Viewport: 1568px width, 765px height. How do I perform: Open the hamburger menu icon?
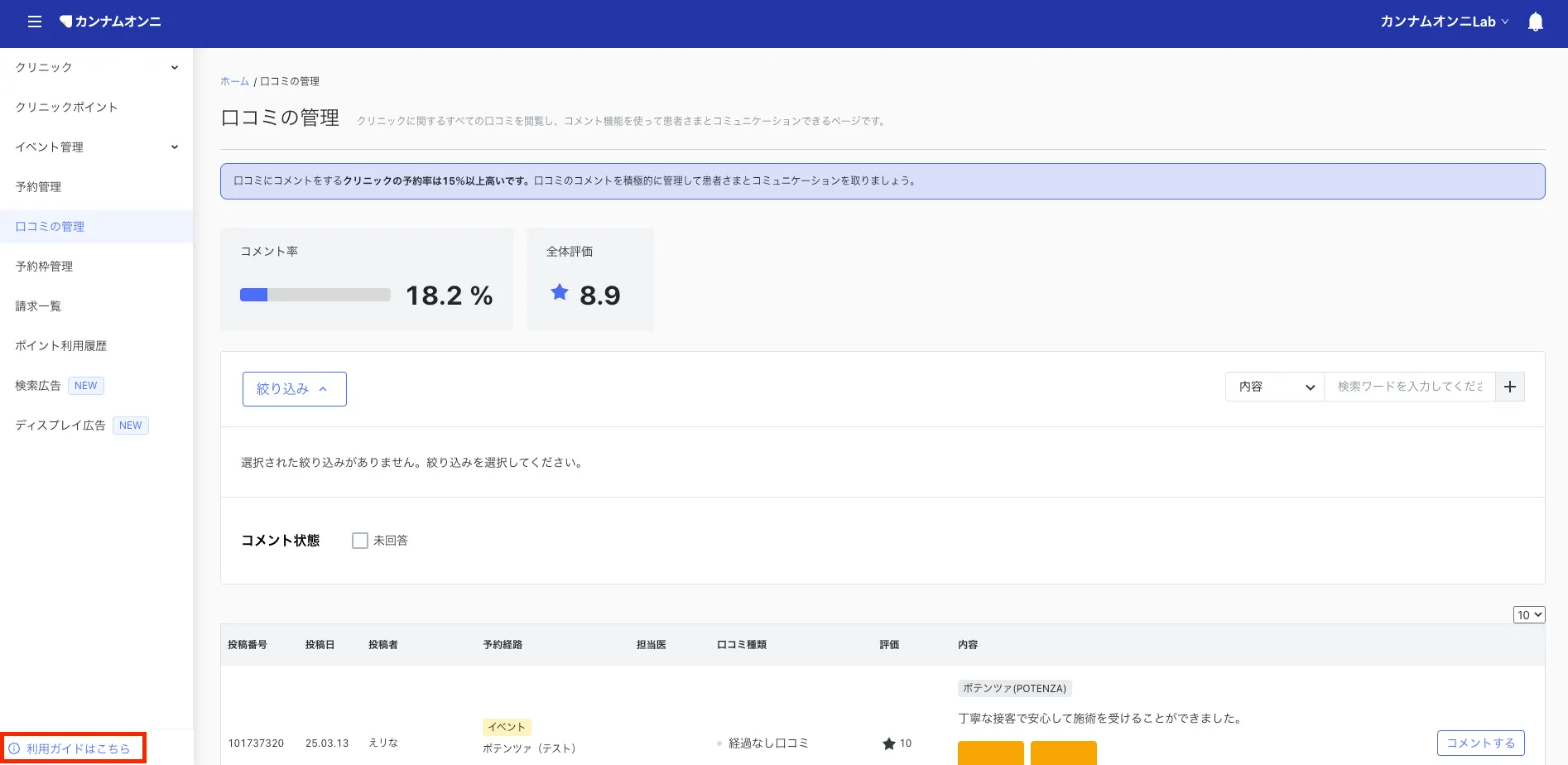click(35, 22)
